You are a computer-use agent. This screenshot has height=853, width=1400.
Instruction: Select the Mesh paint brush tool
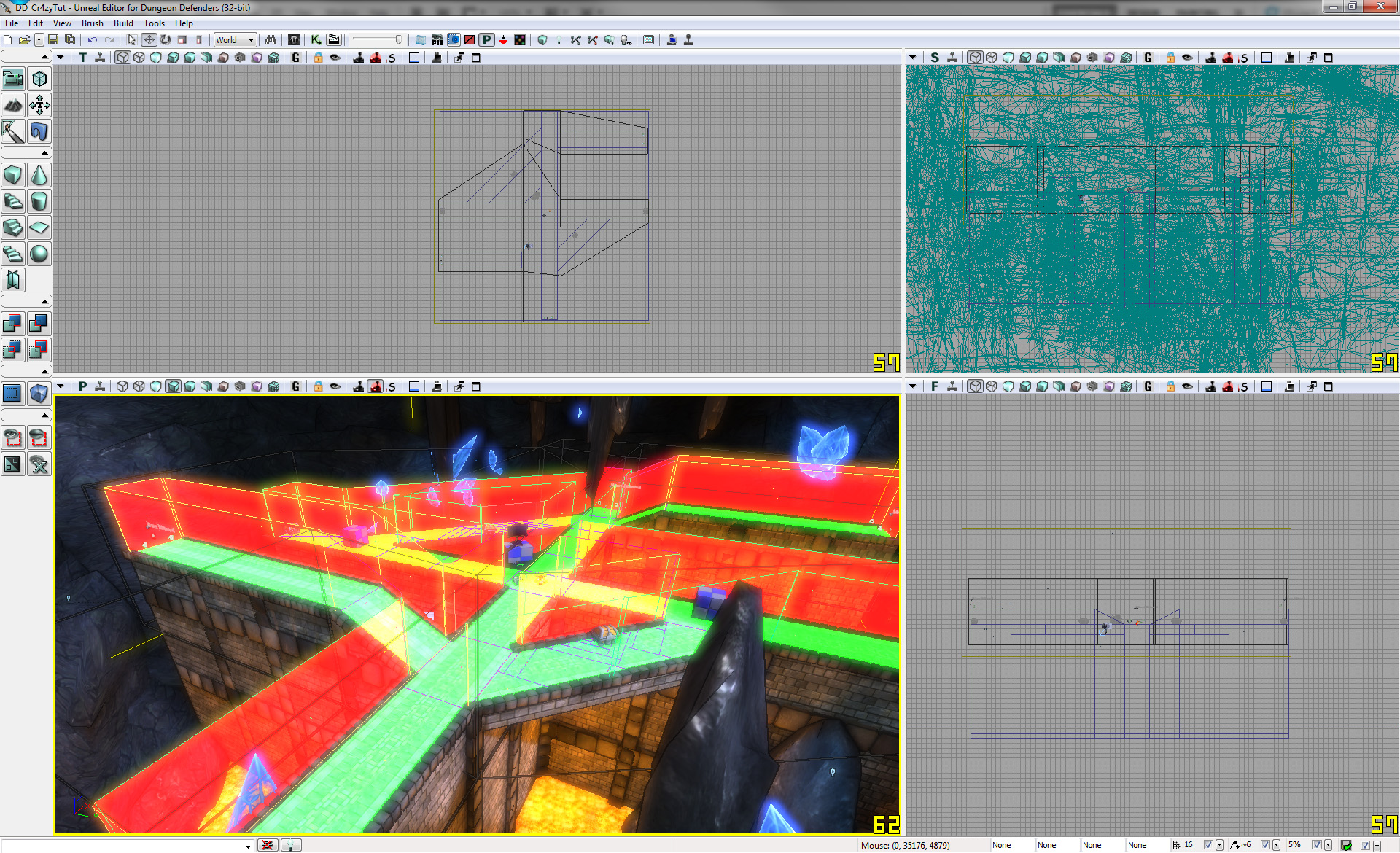point(13,131)
